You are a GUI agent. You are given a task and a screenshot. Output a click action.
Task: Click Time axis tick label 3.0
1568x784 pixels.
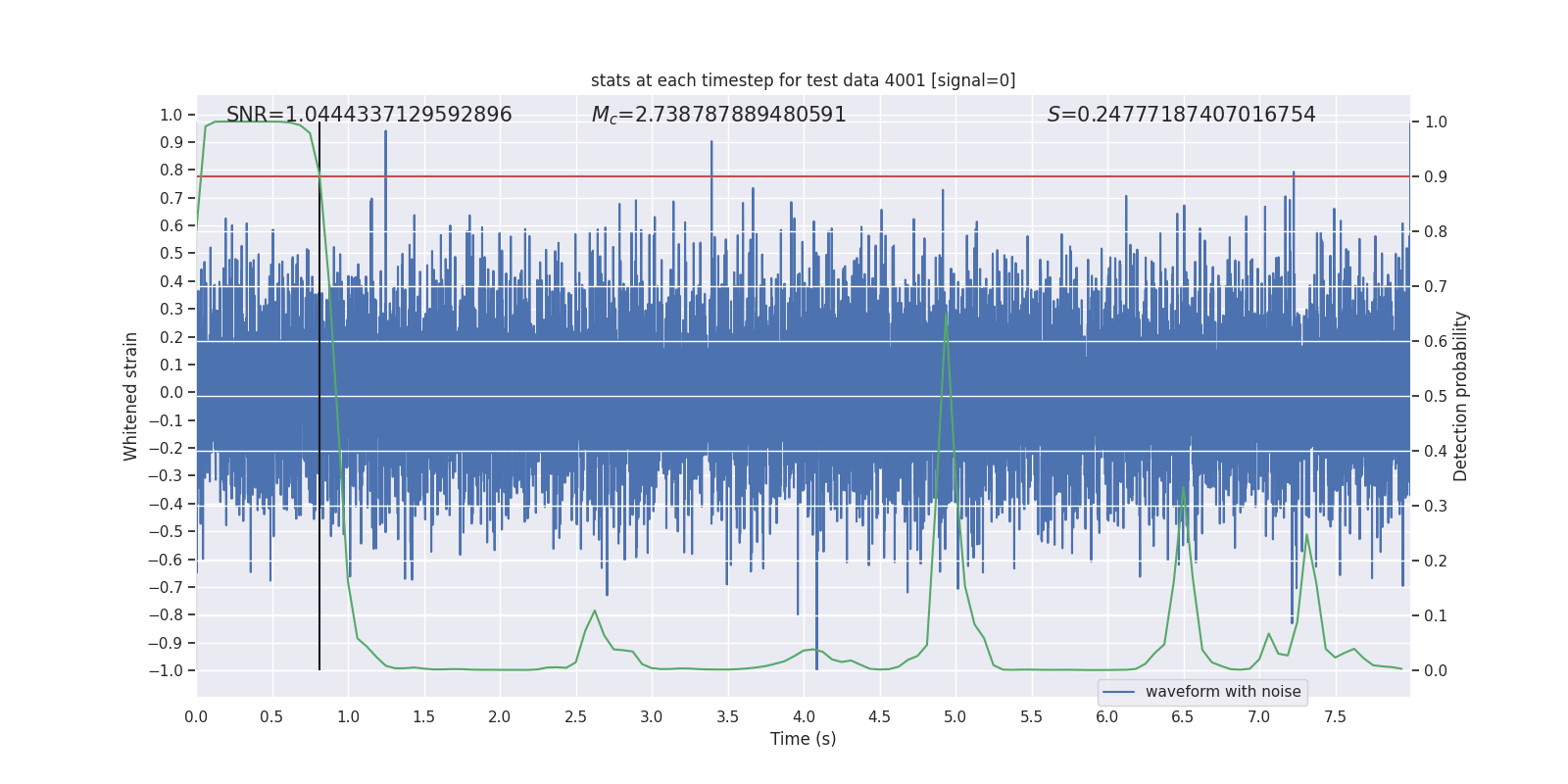coord(652,716)
